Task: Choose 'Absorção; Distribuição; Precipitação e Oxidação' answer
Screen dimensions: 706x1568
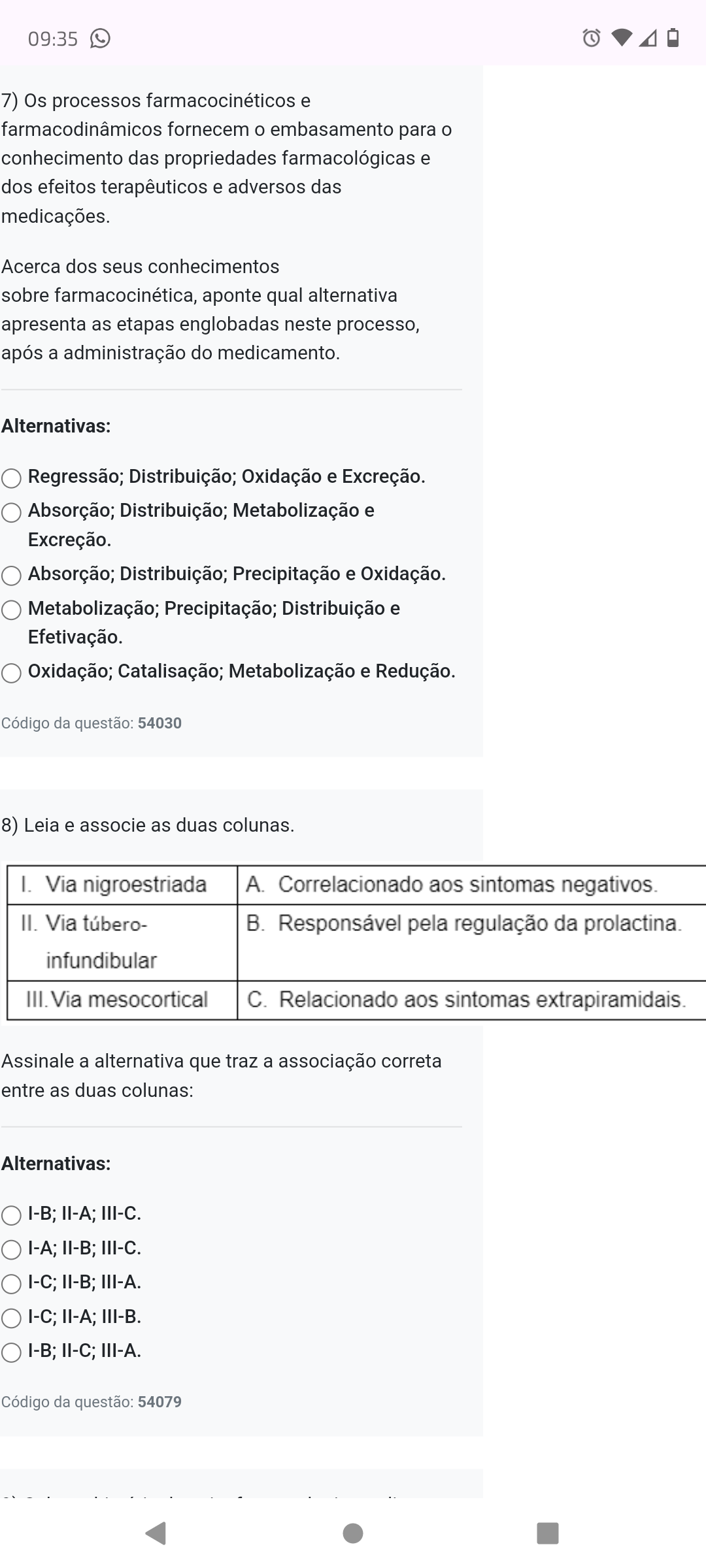Action: pyautogui.click(x=11, y=576)
